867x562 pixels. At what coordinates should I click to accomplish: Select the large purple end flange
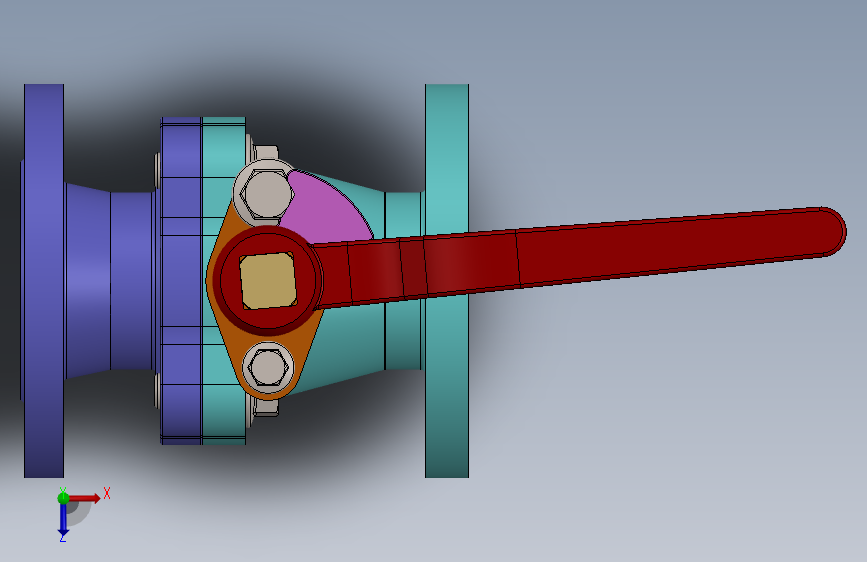(x=44, y=280)
